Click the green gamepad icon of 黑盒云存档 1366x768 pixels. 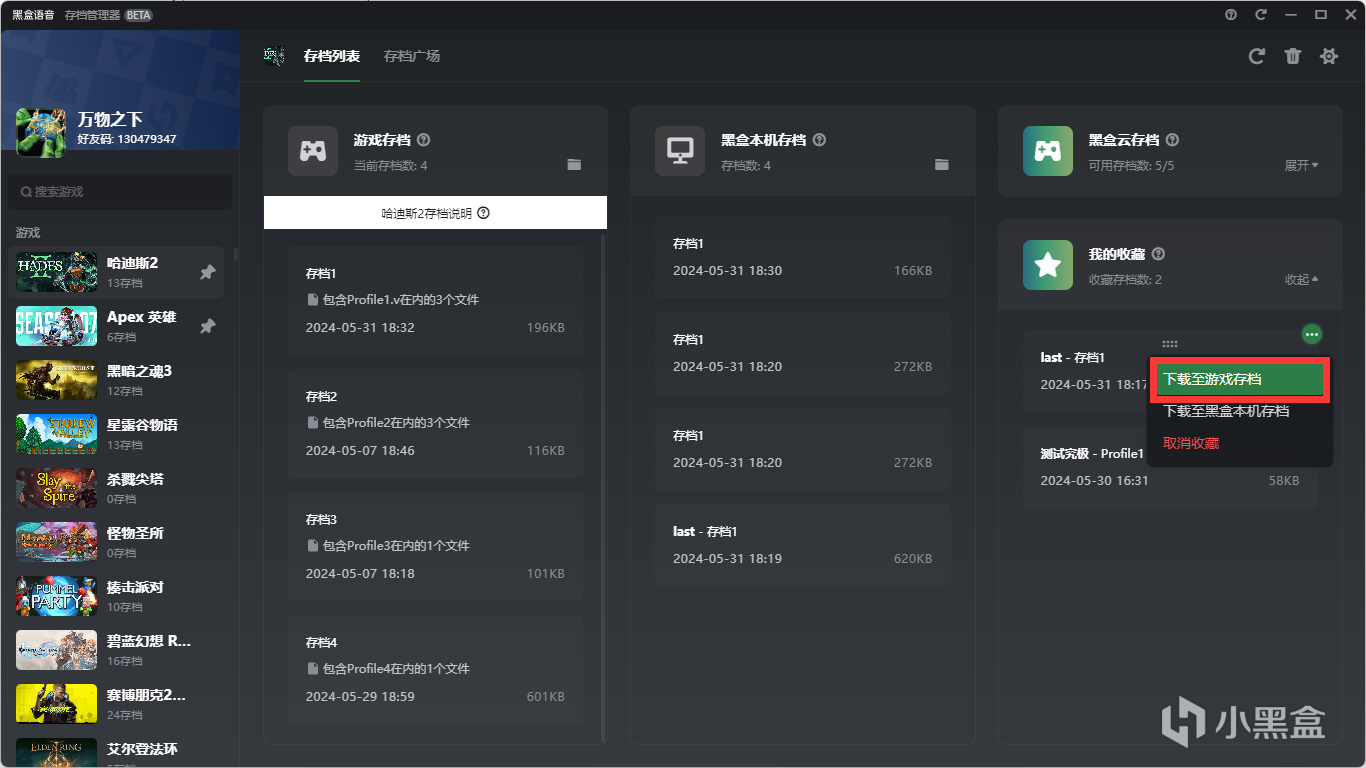click(x=1048, y=151)
